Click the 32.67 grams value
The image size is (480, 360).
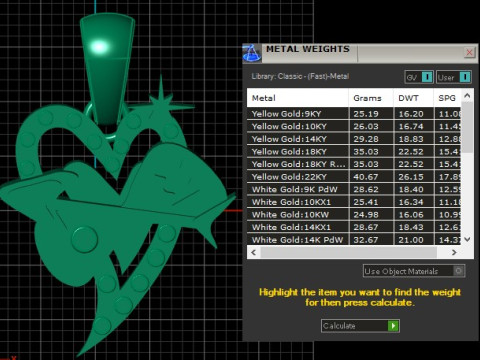366,240
